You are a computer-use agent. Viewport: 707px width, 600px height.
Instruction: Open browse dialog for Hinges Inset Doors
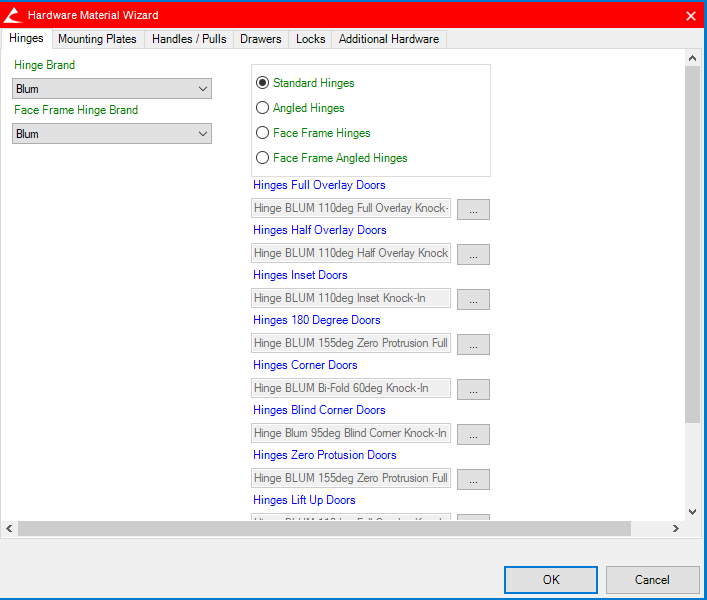coord(473,299)
